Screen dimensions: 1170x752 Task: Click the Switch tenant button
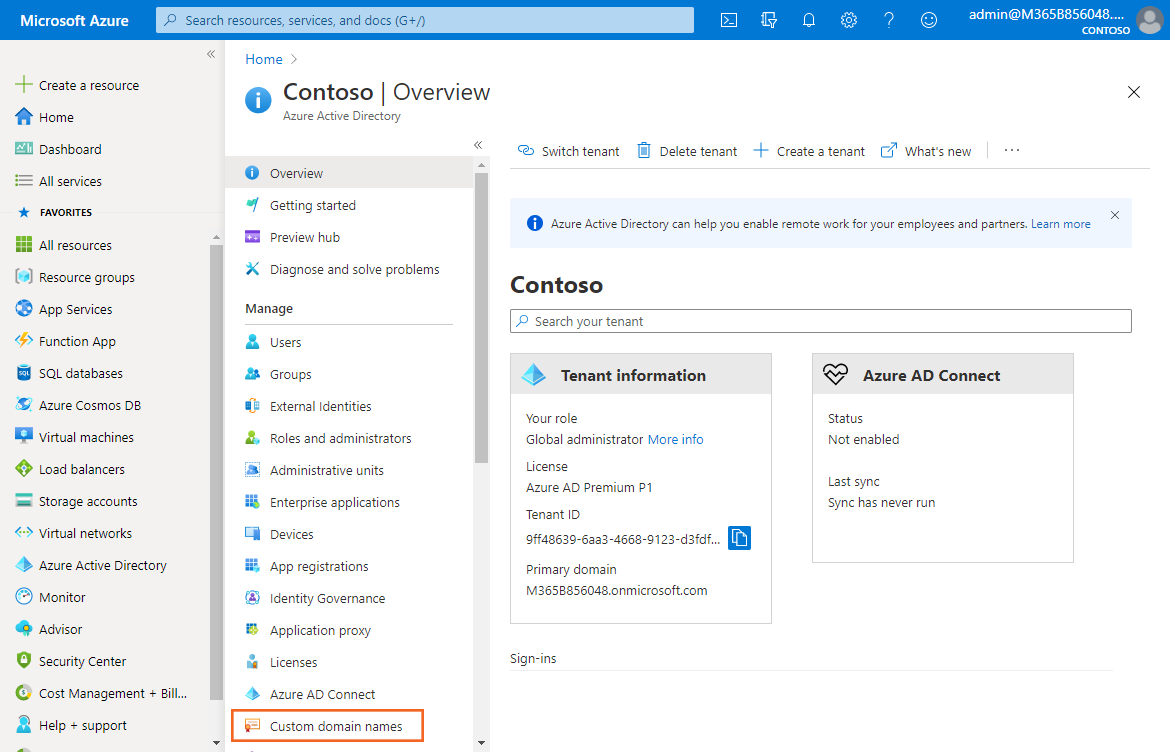[x=568, y=151]
